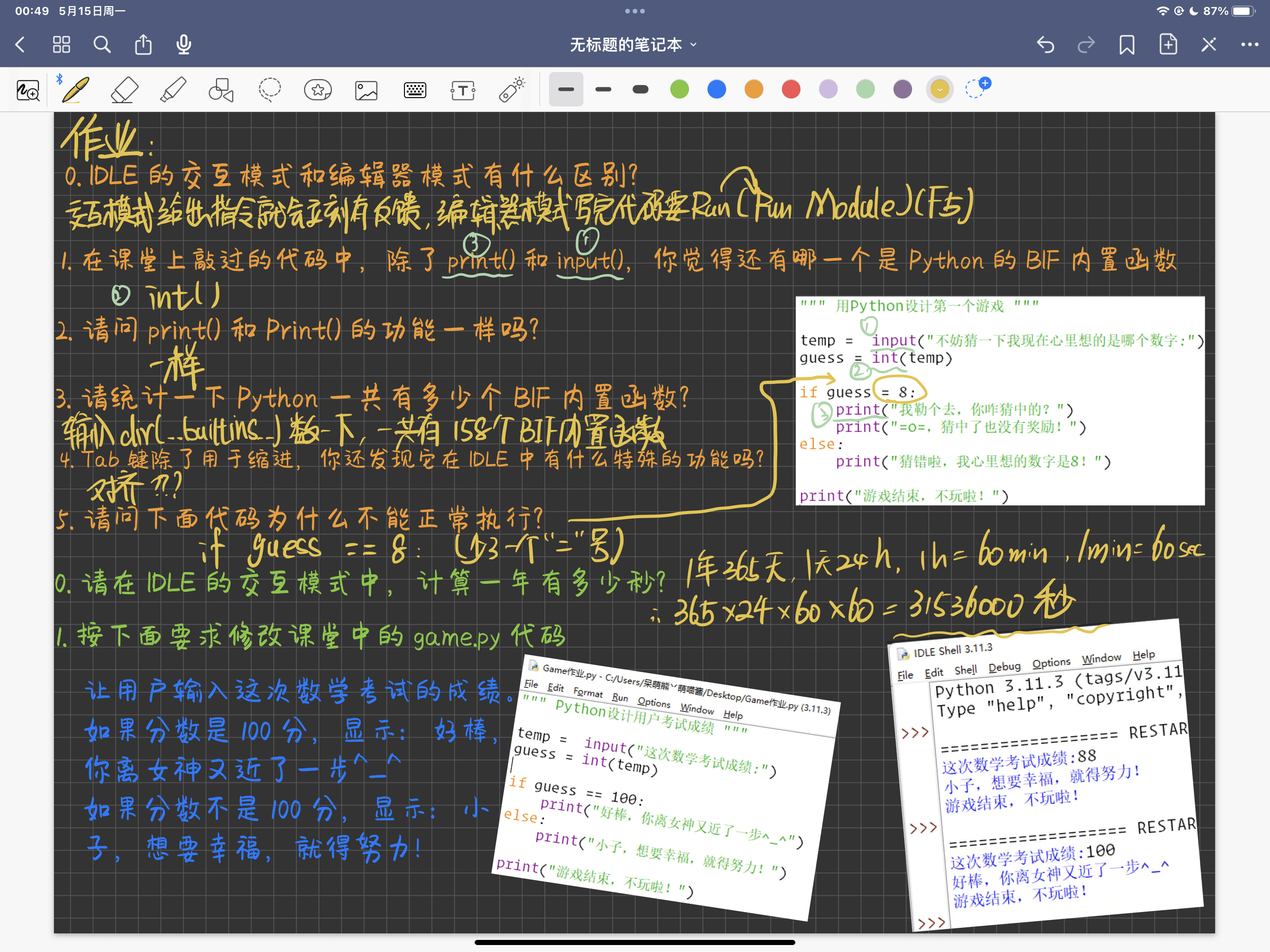Image resolution: width=1270 pixels, height=952 pixels.
Task: Redo the last undone stroke
Action: pyautogui.click(x=1086, y=44)
